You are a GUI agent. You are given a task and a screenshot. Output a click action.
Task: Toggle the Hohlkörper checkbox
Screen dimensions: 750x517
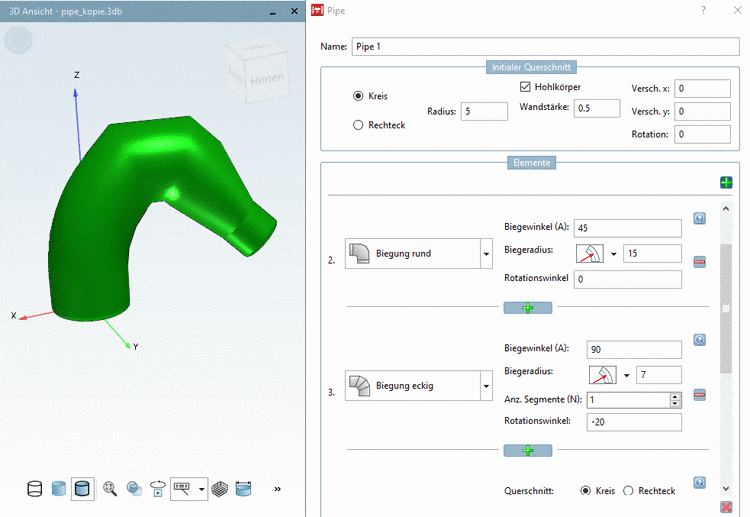coord(525,87)
